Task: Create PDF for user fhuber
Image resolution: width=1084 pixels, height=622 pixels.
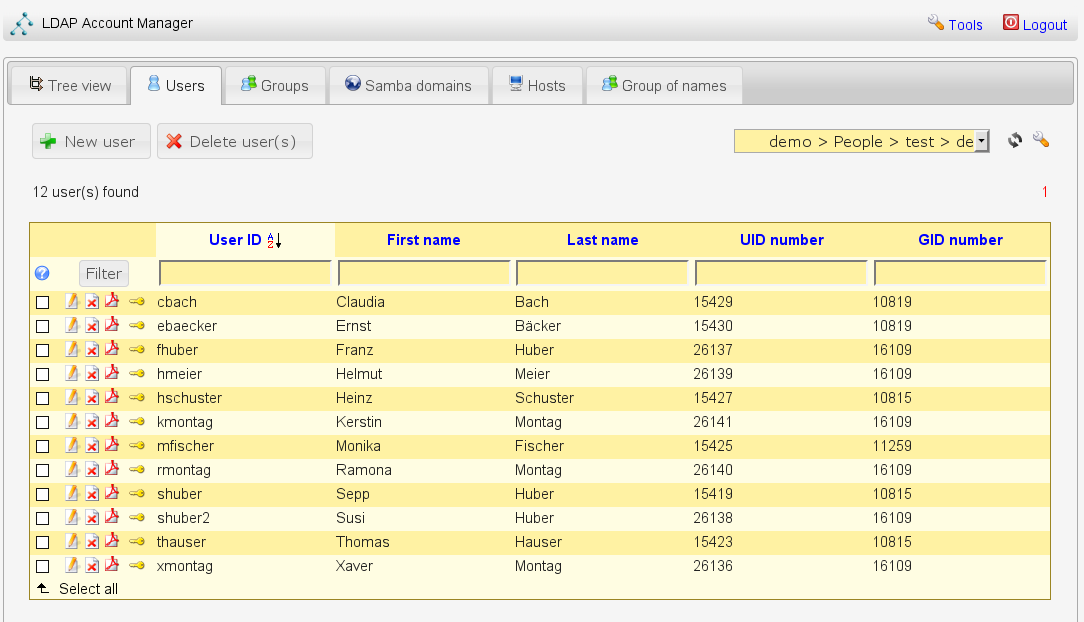Action: point(112,349)
